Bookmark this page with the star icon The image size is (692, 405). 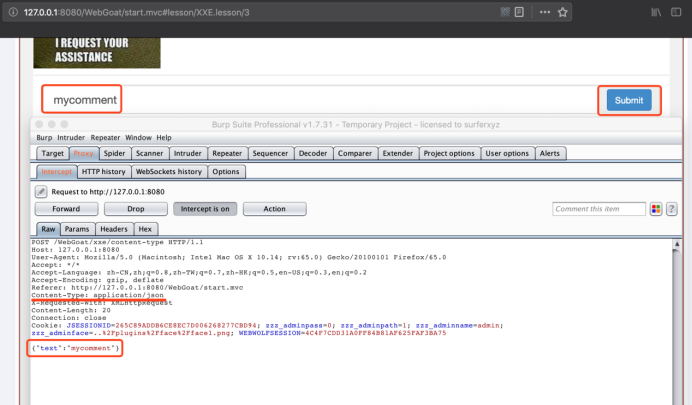tap(562, 12)
